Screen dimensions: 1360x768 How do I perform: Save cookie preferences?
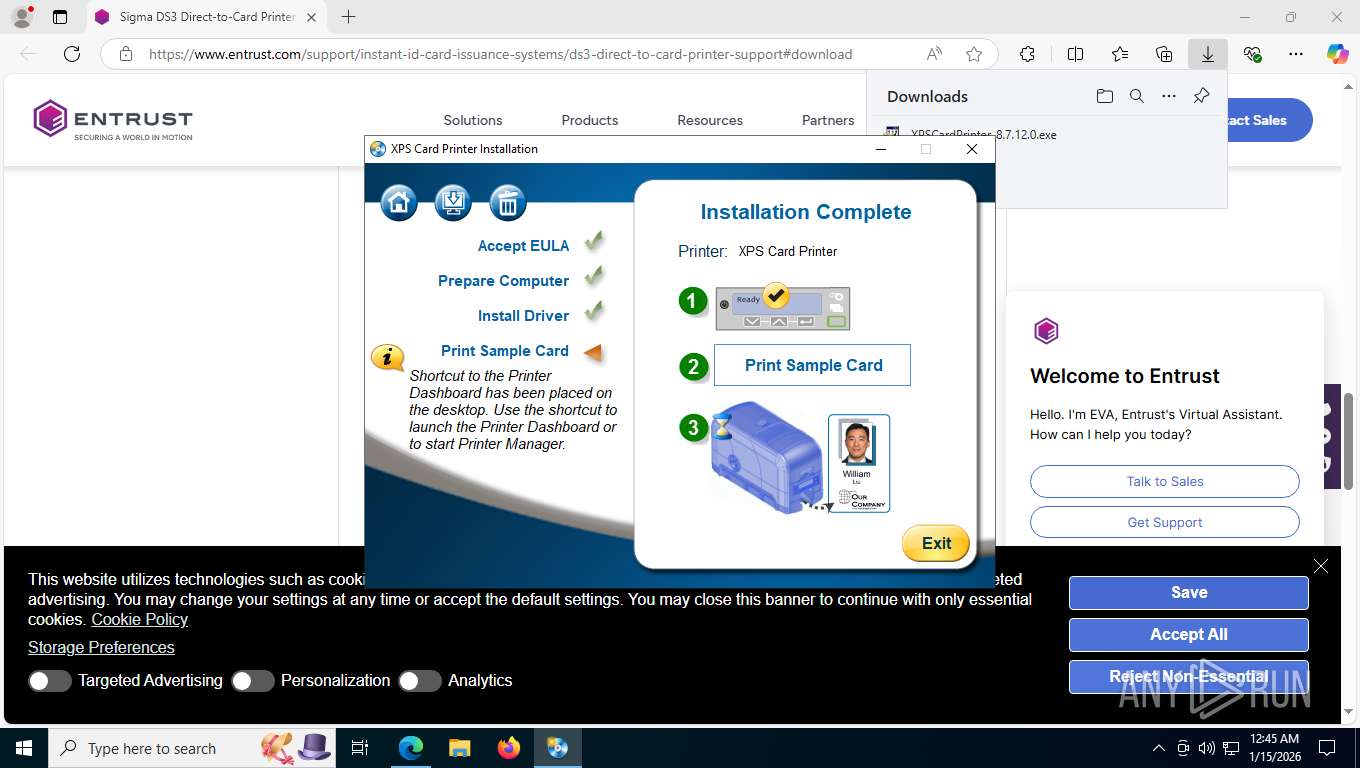[x=1189, y=592]
